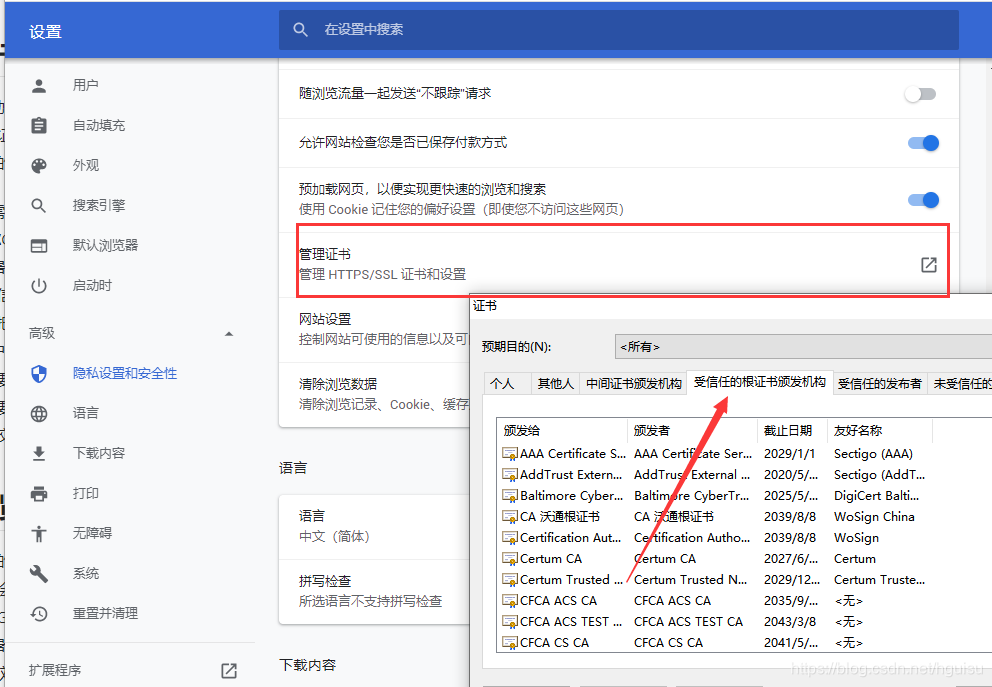The width and height of the screenshot is (992, 687).
Task: Click the search magnifier icon in settings
Action: [301, 30]
